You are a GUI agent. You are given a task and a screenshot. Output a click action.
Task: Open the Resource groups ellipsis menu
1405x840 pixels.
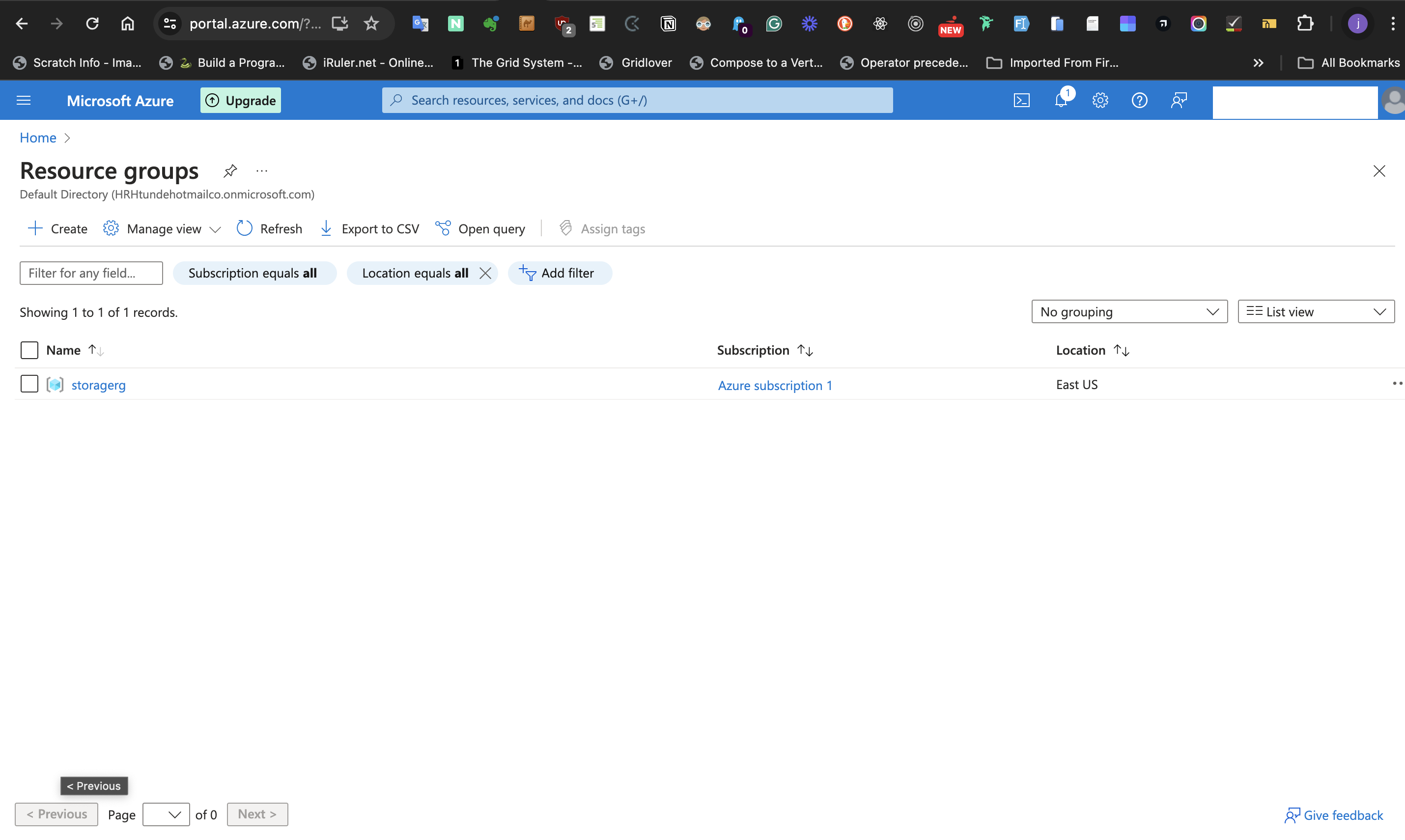click(x=261, y=170)
